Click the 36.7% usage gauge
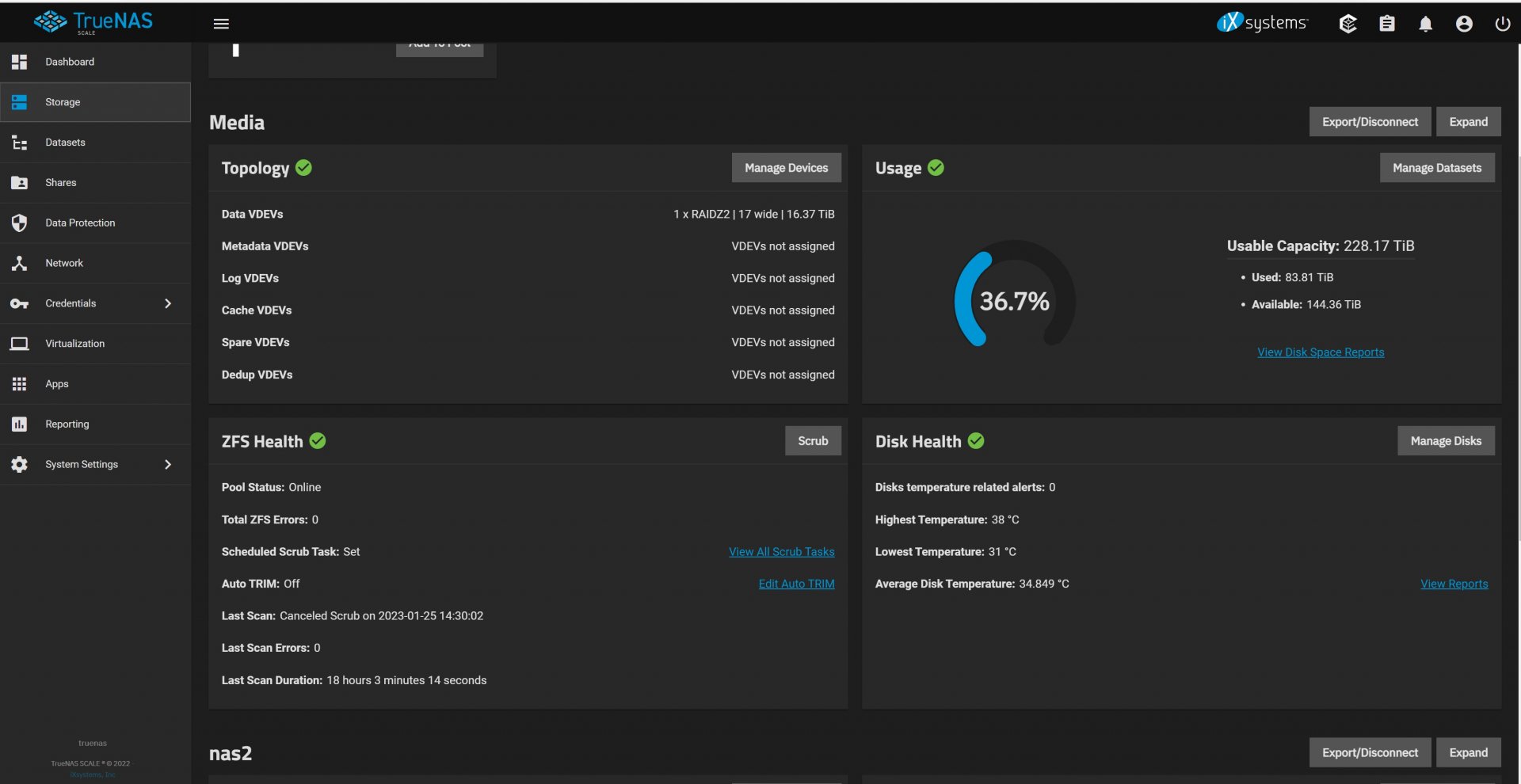 point(1014,300)
